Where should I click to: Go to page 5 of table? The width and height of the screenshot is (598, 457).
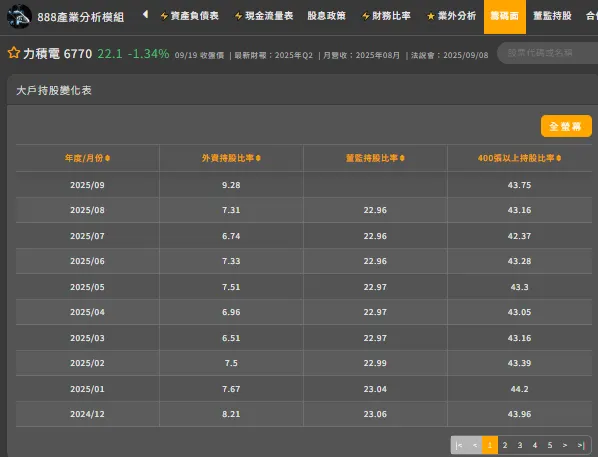pos(550,445)
